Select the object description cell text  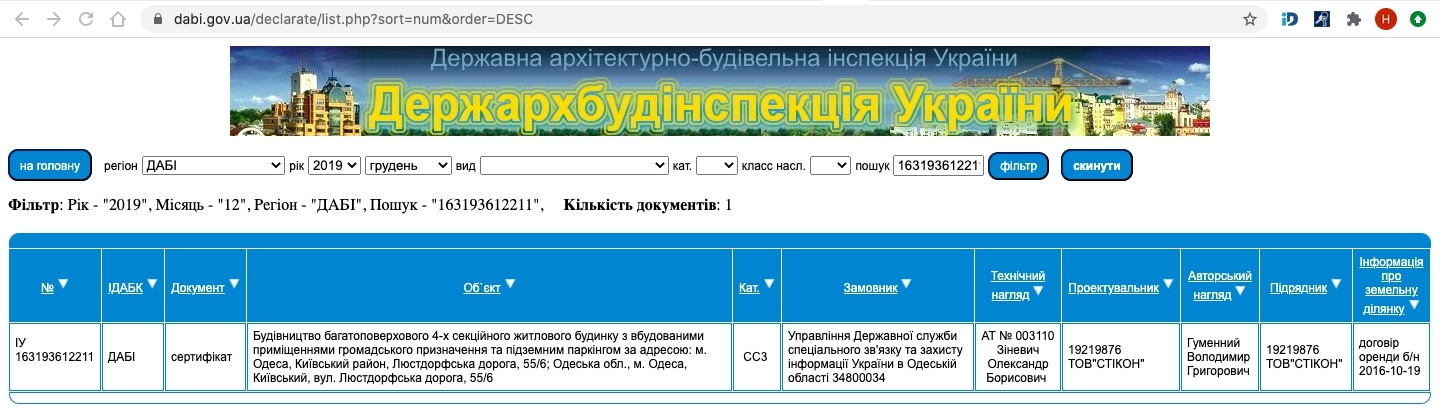point(489,356)
